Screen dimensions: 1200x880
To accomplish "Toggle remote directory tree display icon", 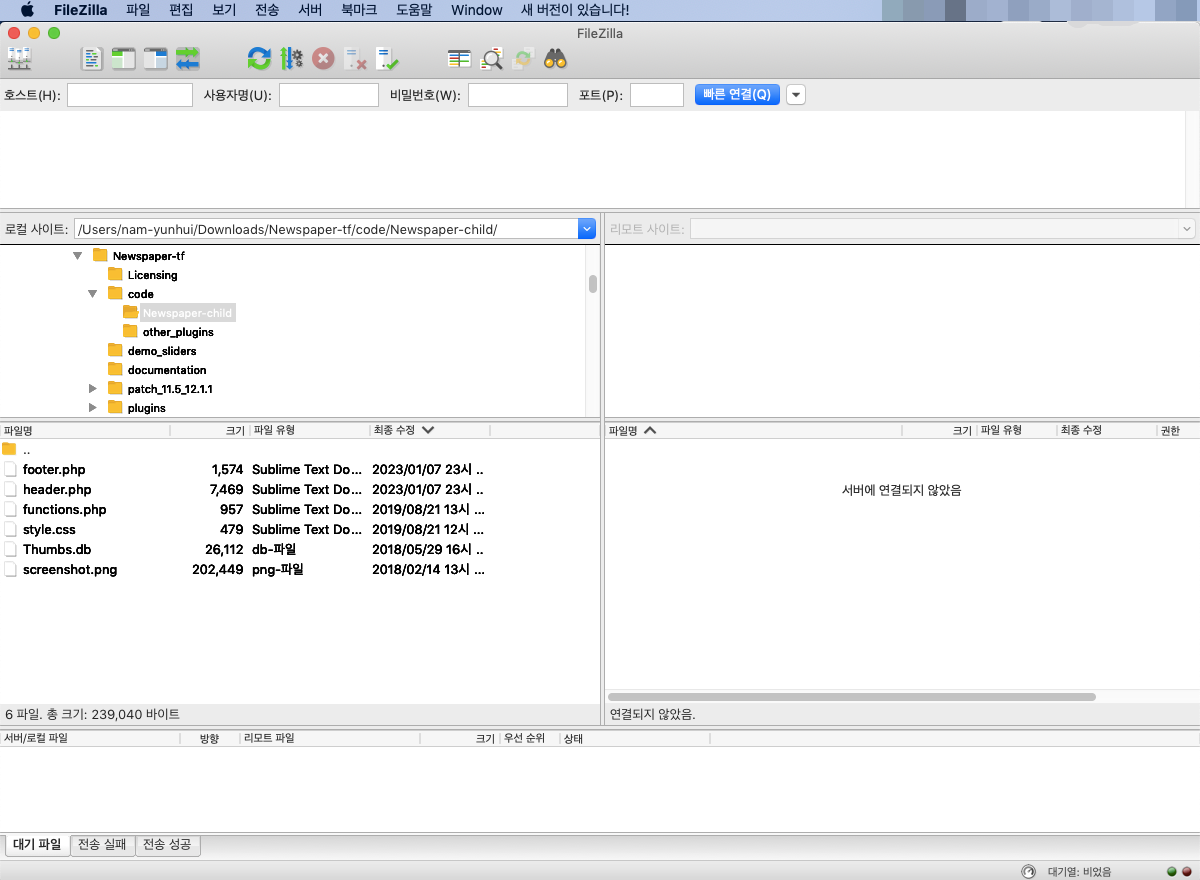I will click(x=155, y=59).
